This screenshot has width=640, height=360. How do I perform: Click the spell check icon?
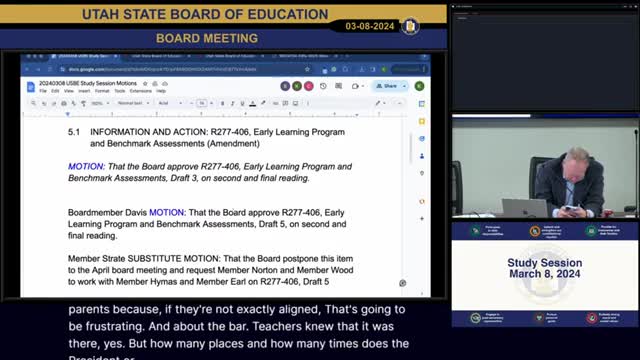(x=73, y=103)
